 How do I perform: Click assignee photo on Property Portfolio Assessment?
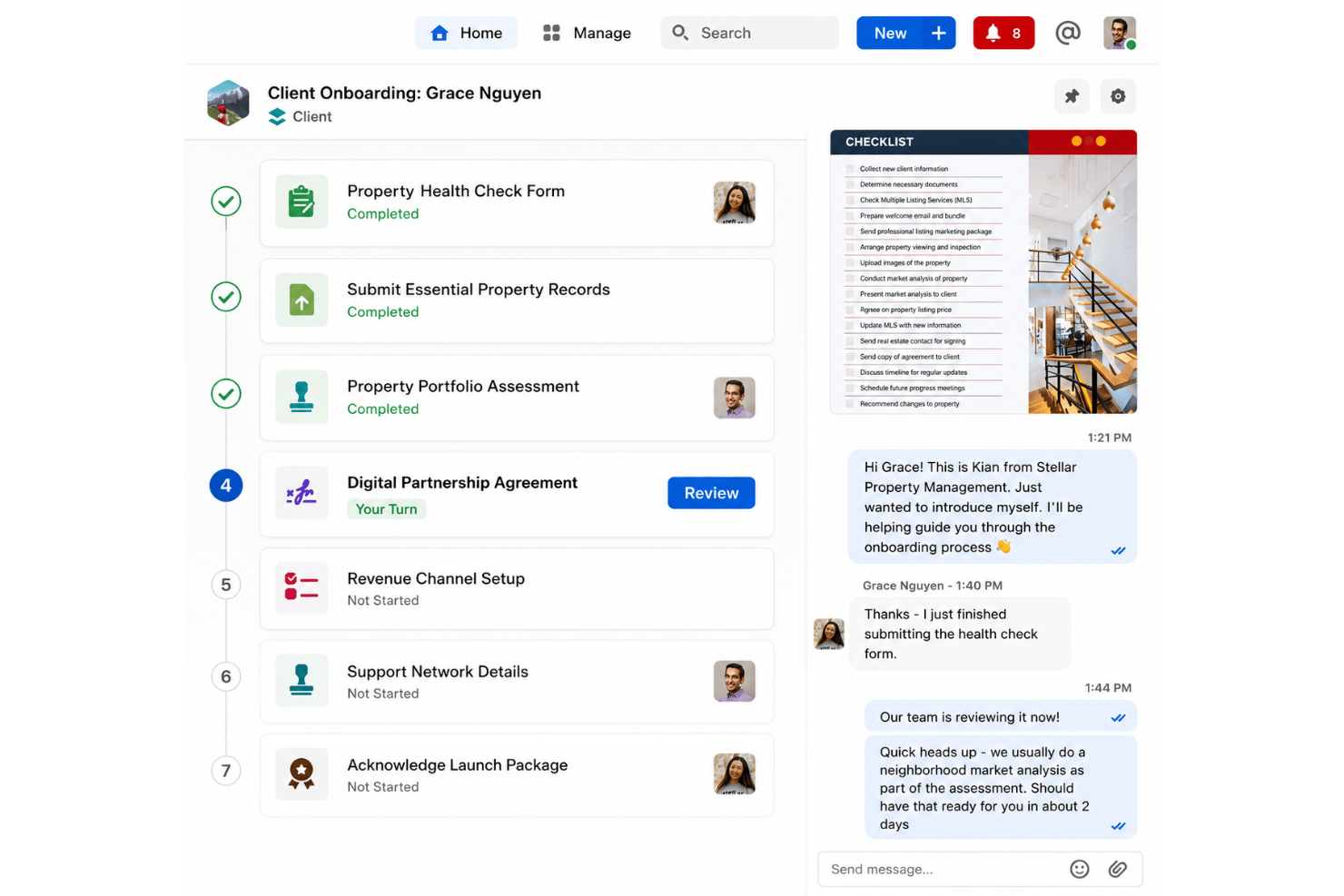pos(735,398)
